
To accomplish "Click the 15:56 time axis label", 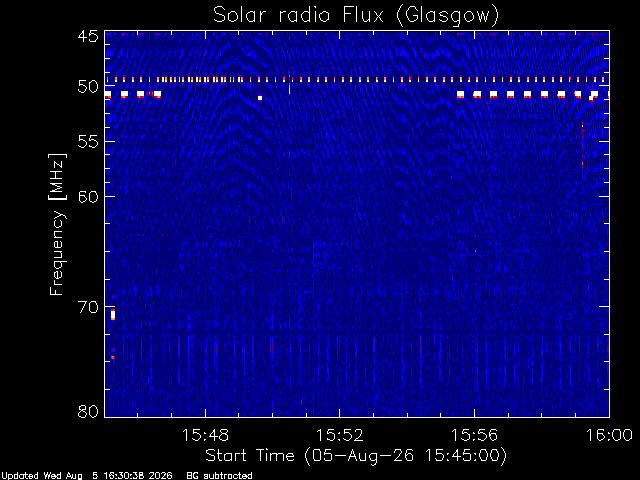I will (474, 435).
